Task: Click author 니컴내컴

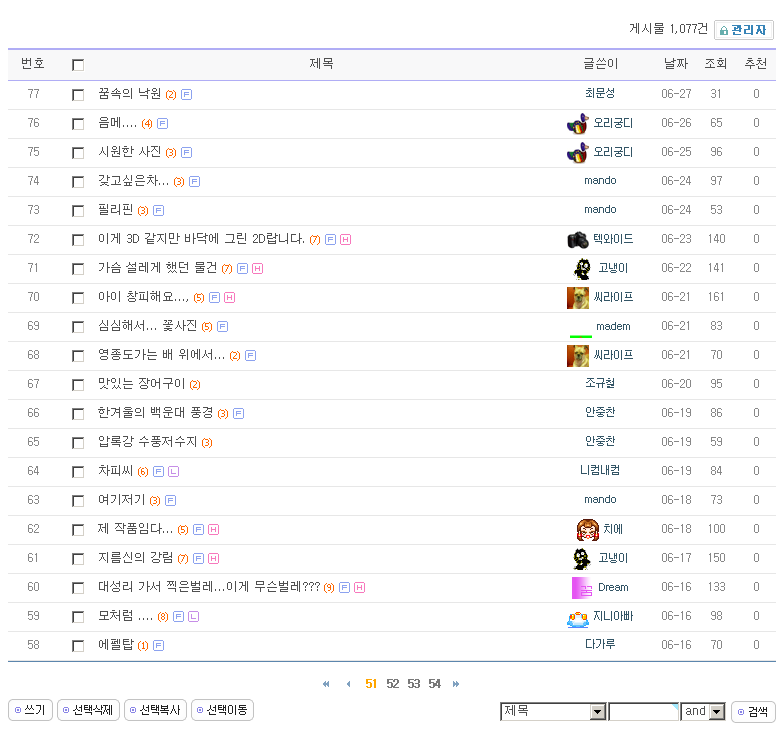Action: click(x=600, y=470)
